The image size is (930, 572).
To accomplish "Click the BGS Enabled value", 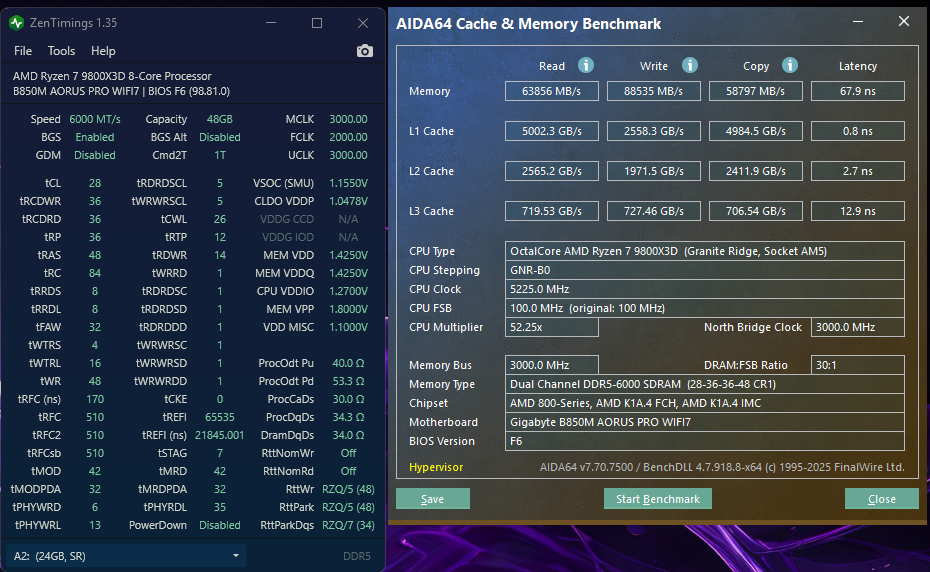I will click(95, 137).
